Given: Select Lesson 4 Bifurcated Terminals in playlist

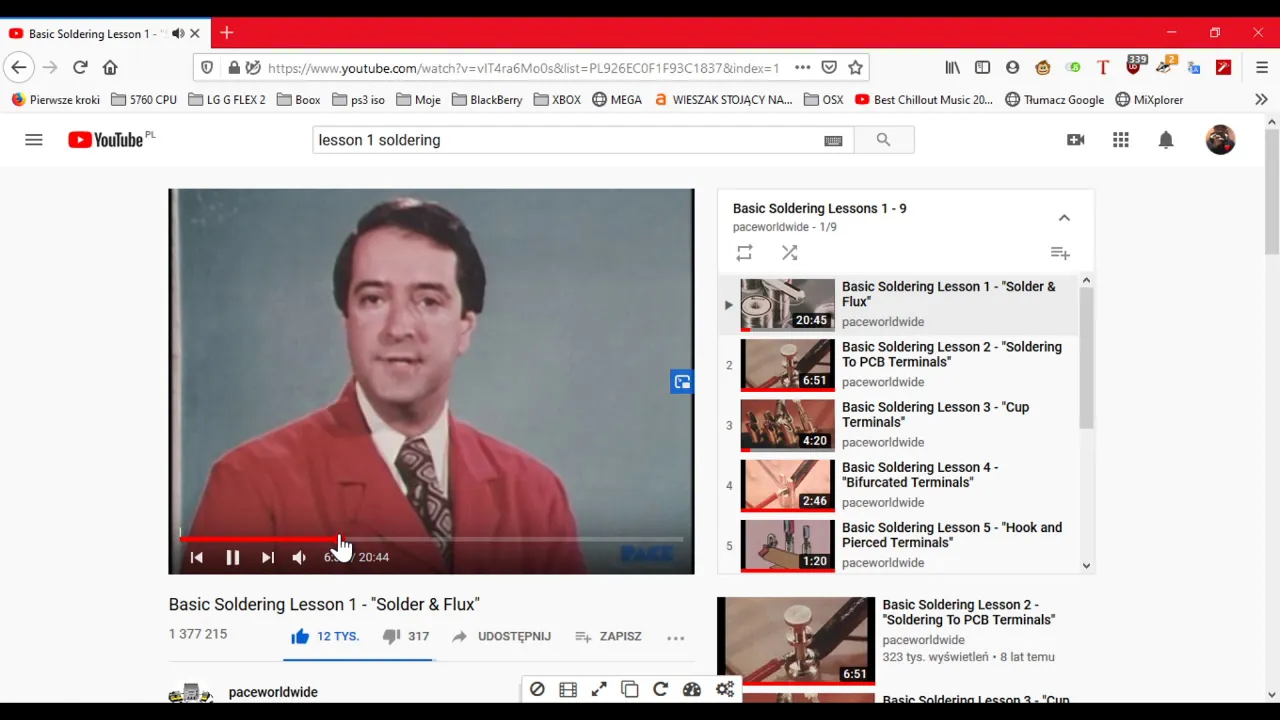Looking at the screenshot, I should pyautogui.click(x=898, y=485).
